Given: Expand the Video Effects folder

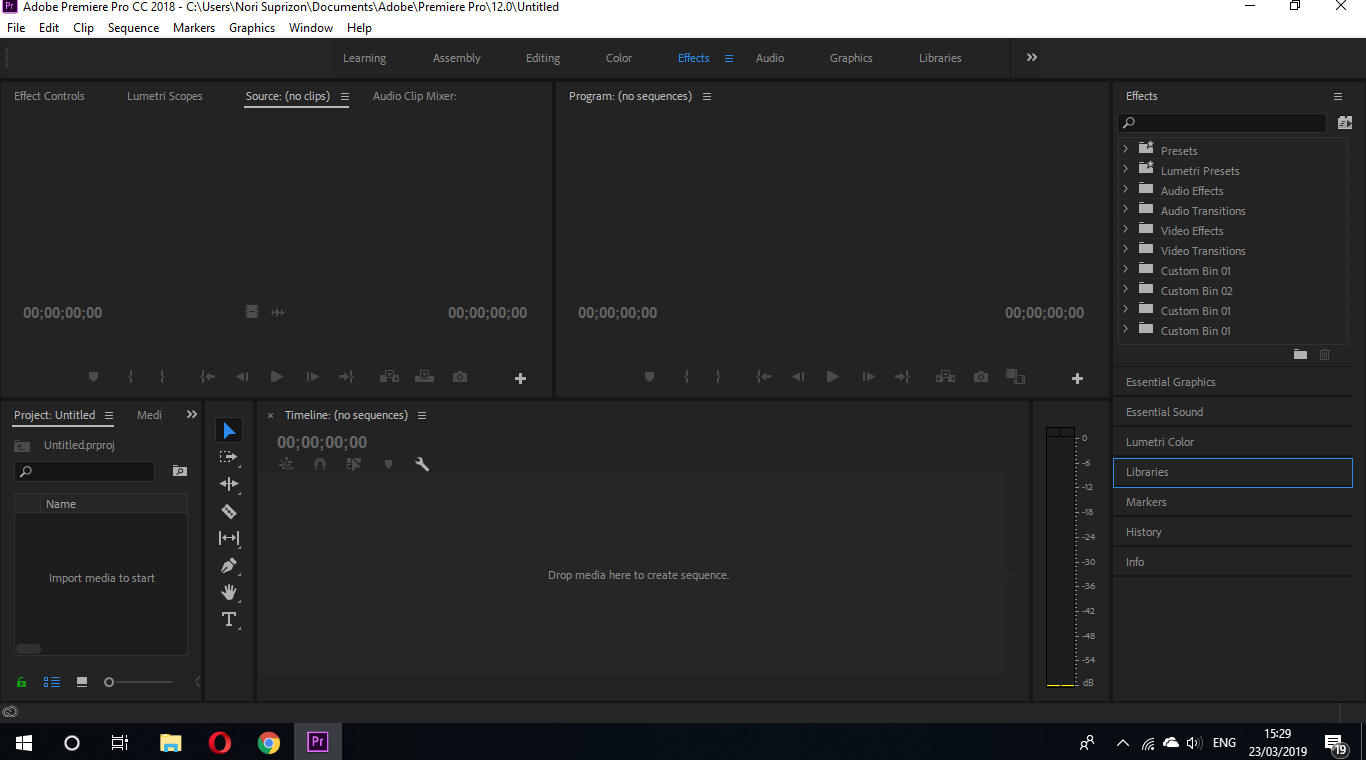Looking at the screenshot, I should point(1126,229).
